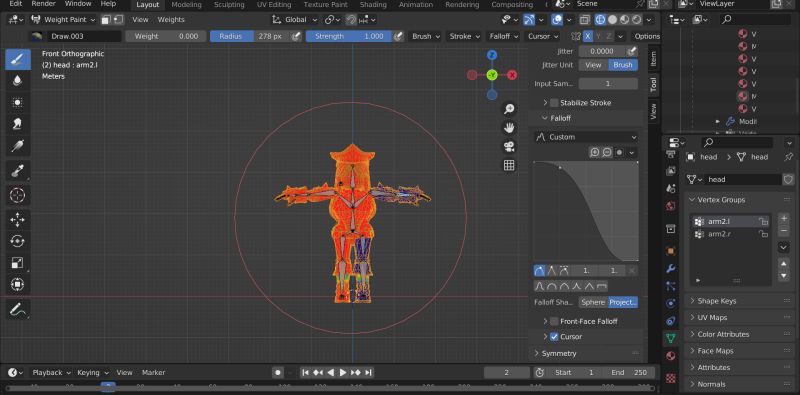This screenshot has height=395, width=800.
Task: Enable the Stabilize Stroke checkbox
Action: pos(554,103)
